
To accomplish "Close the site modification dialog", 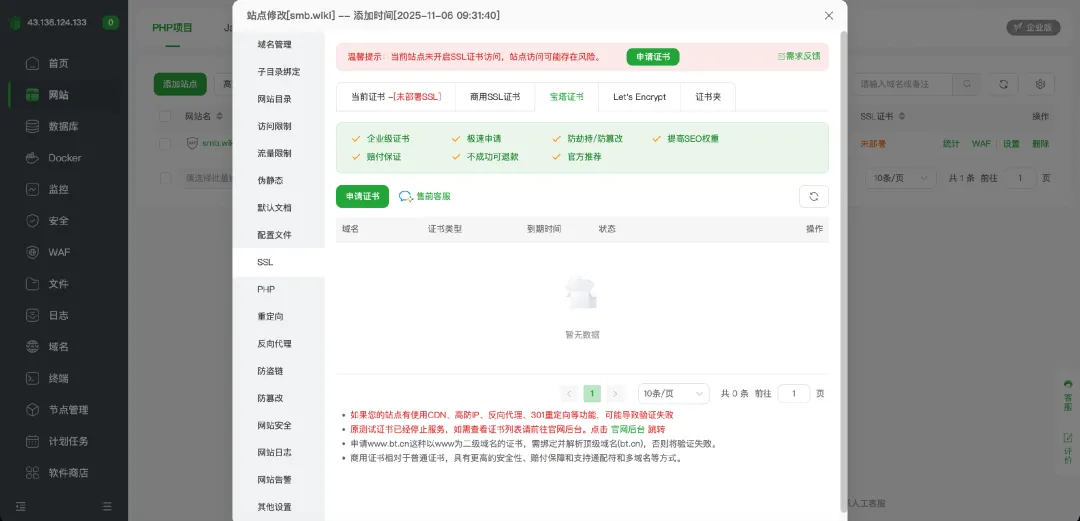I will coord(828,16).
